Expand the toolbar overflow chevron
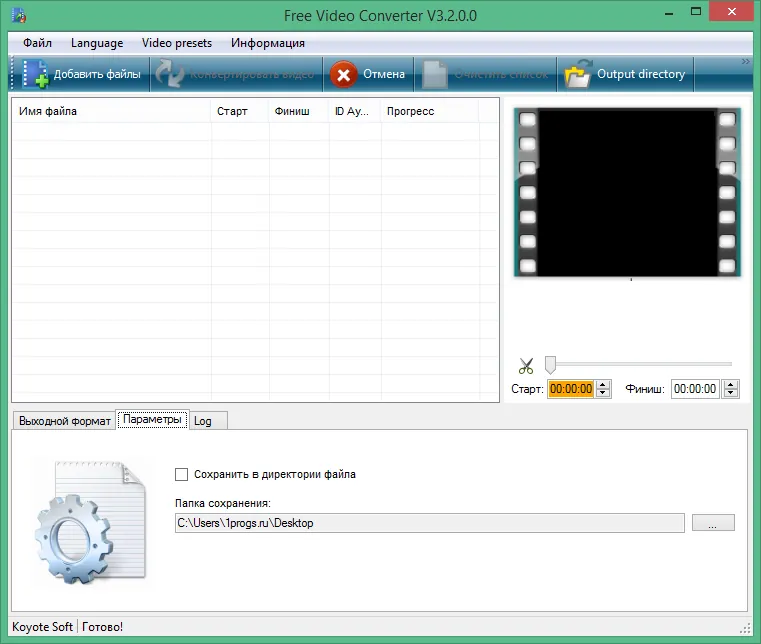This screenshot has height=644, width=761. coord(745,62)
